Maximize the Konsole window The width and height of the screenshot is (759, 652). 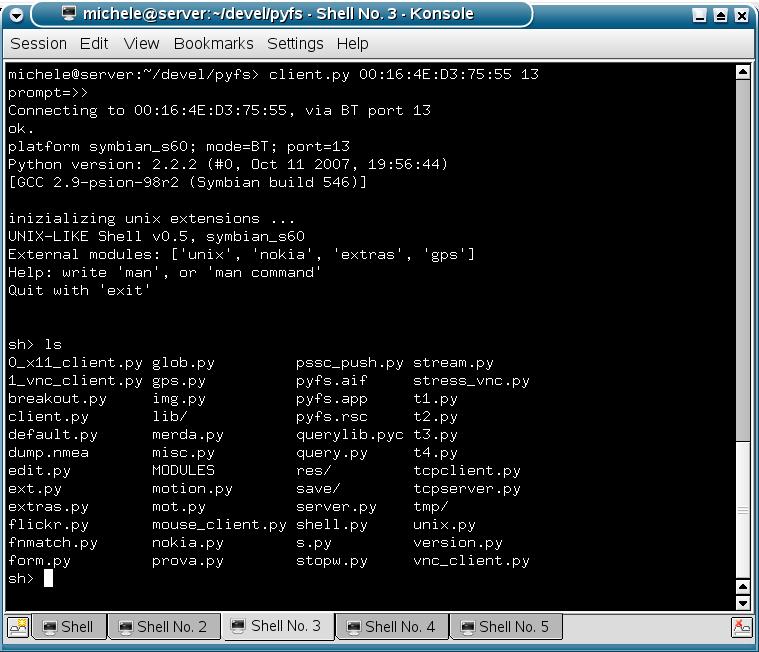(720, 15)
